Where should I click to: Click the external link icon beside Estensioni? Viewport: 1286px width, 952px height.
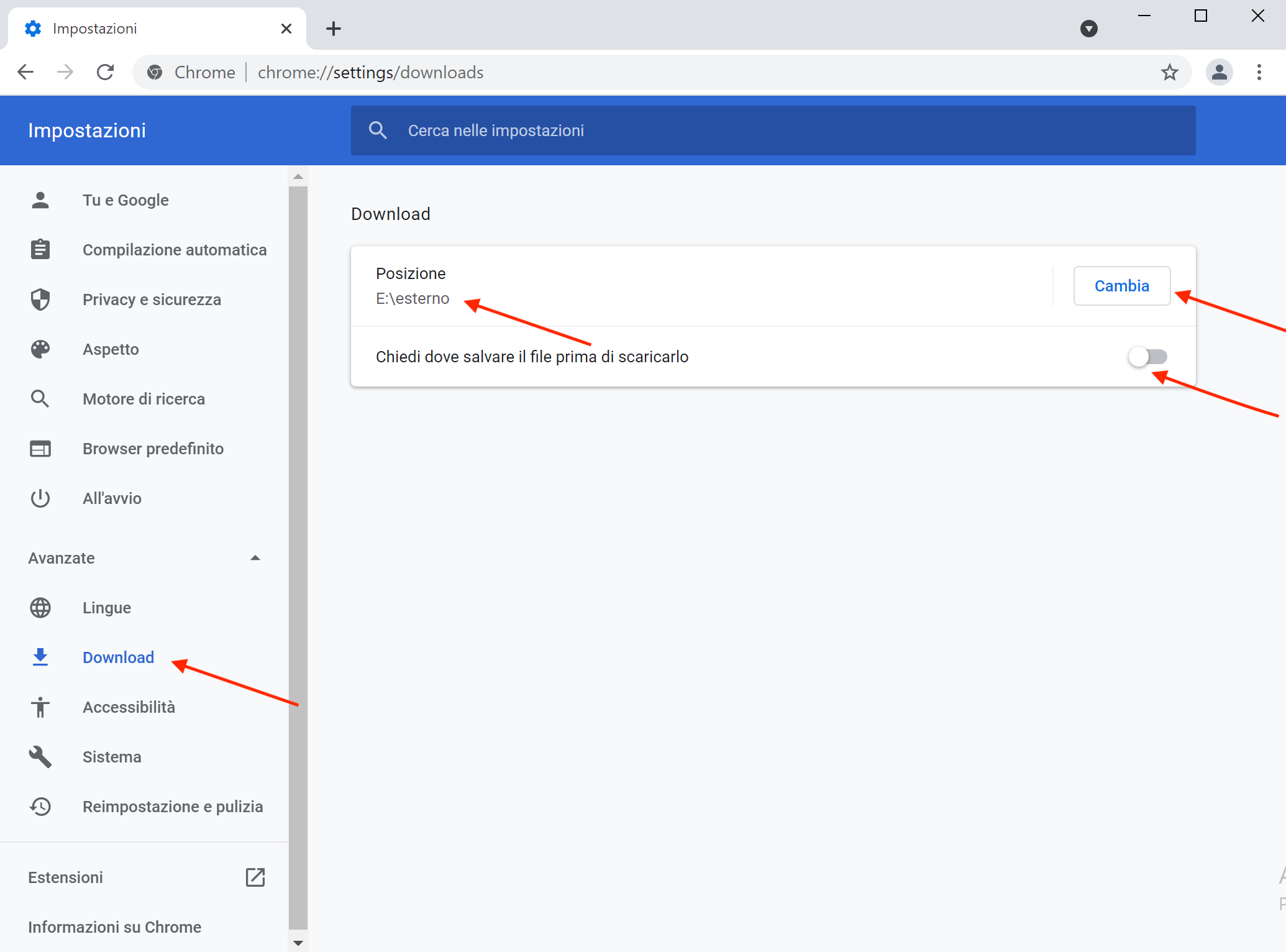[255, 877]
